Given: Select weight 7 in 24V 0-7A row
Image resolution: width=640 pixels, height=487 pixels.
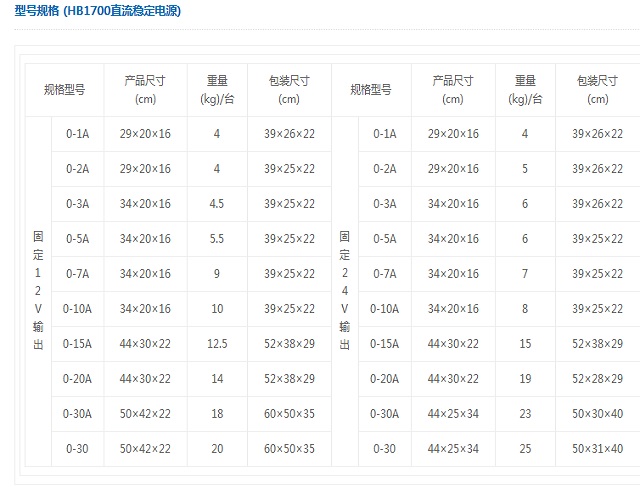Looking at the screenshot, I should pos(525,274).
